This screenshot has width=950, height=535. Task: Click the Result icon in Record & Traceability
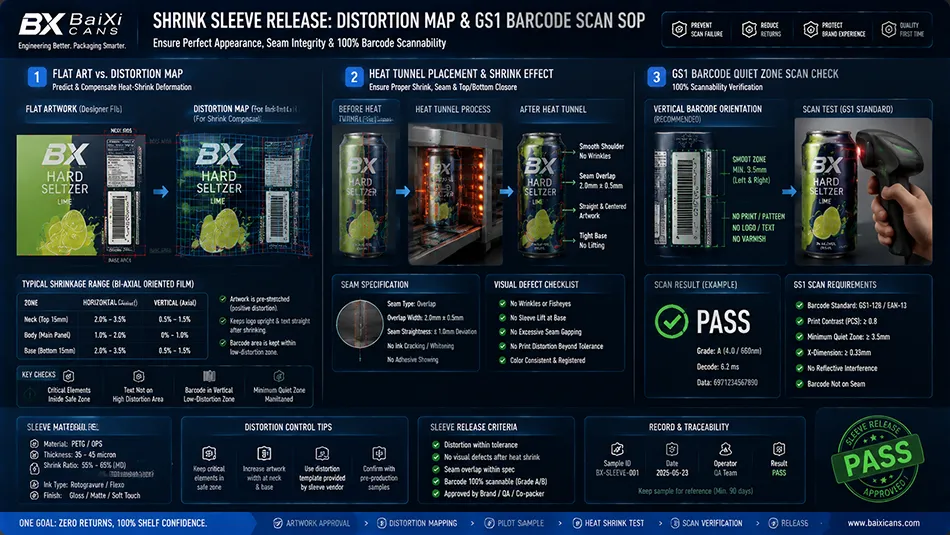pos(779,449)
